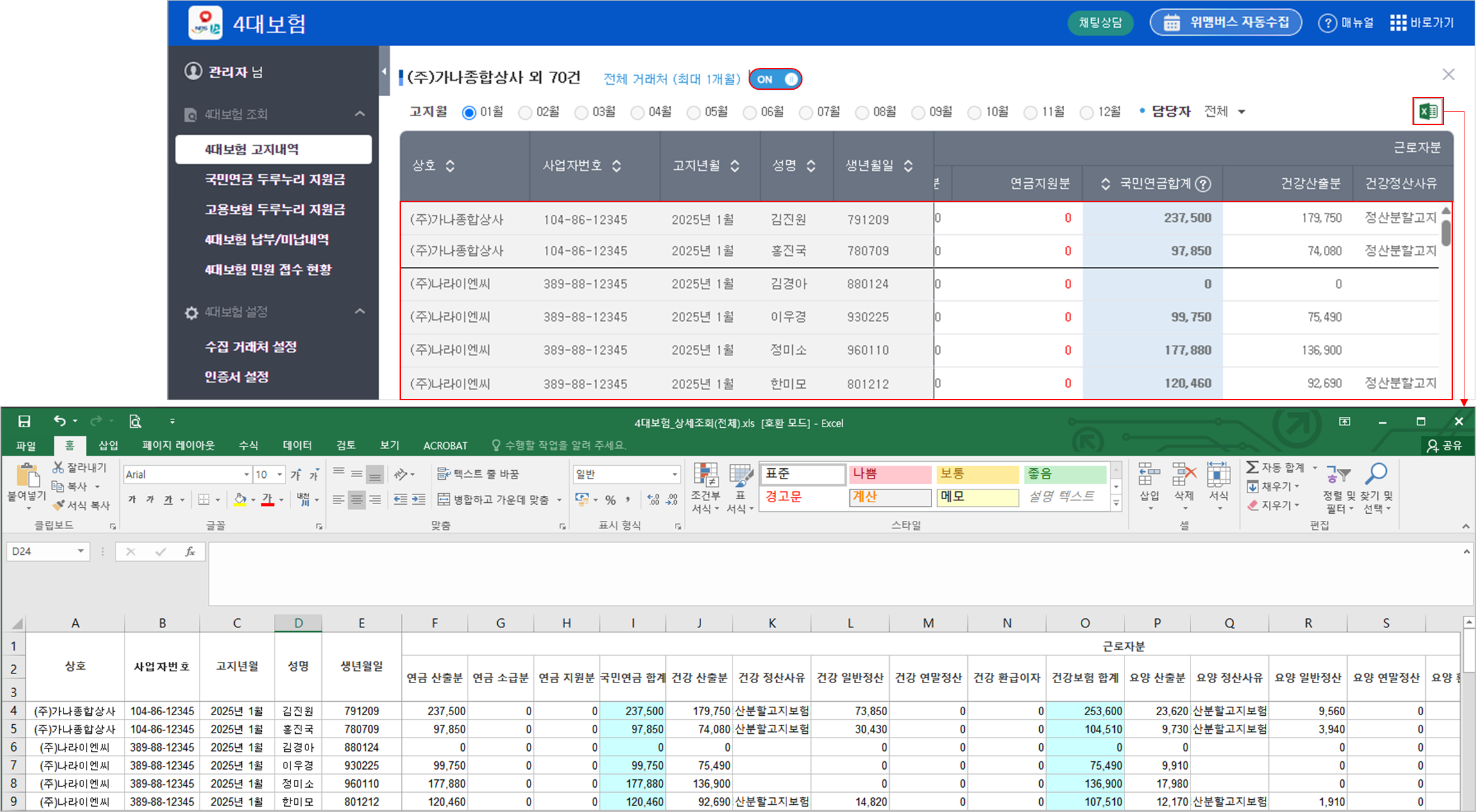Open the manual (매뉴얼) help icon
The width and height of the screenshot is (1476, 812).
pos(1327,23)
